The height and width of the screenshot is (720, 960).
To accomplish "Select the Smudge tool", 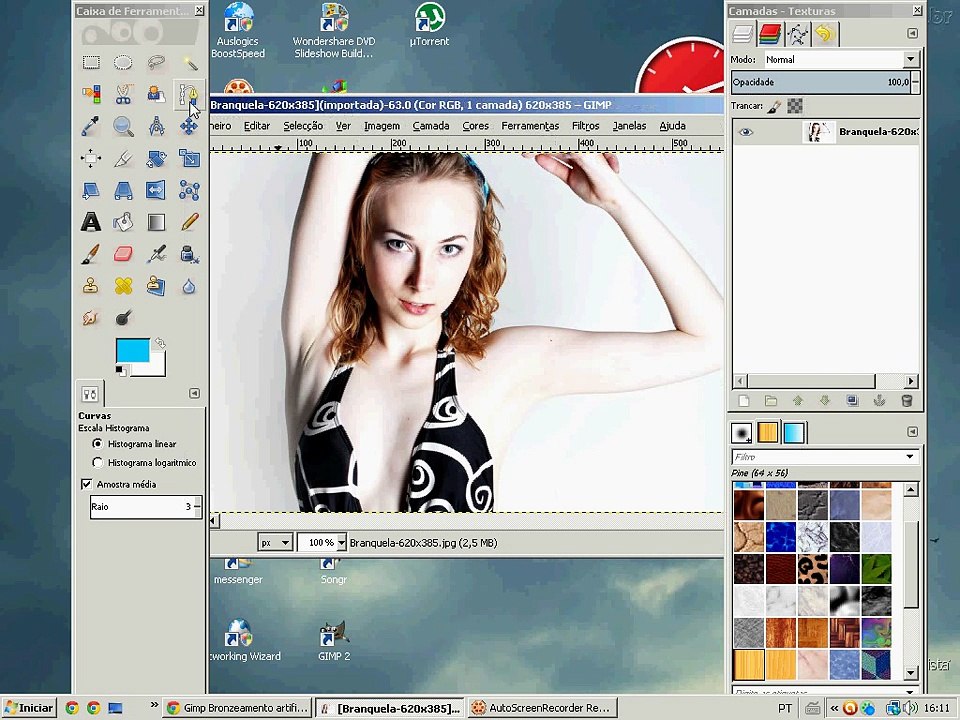I will coord(91,317).
